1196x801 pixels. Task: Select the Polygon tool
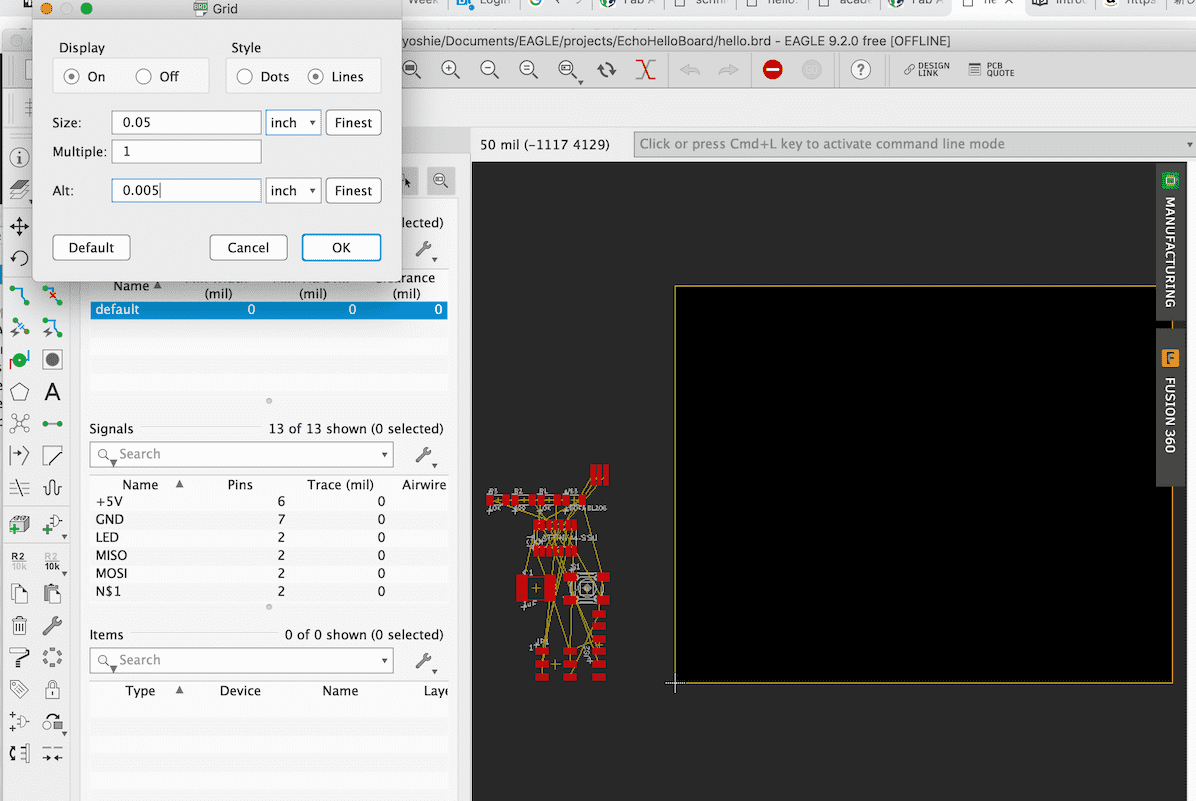click(x=20, y=392)
